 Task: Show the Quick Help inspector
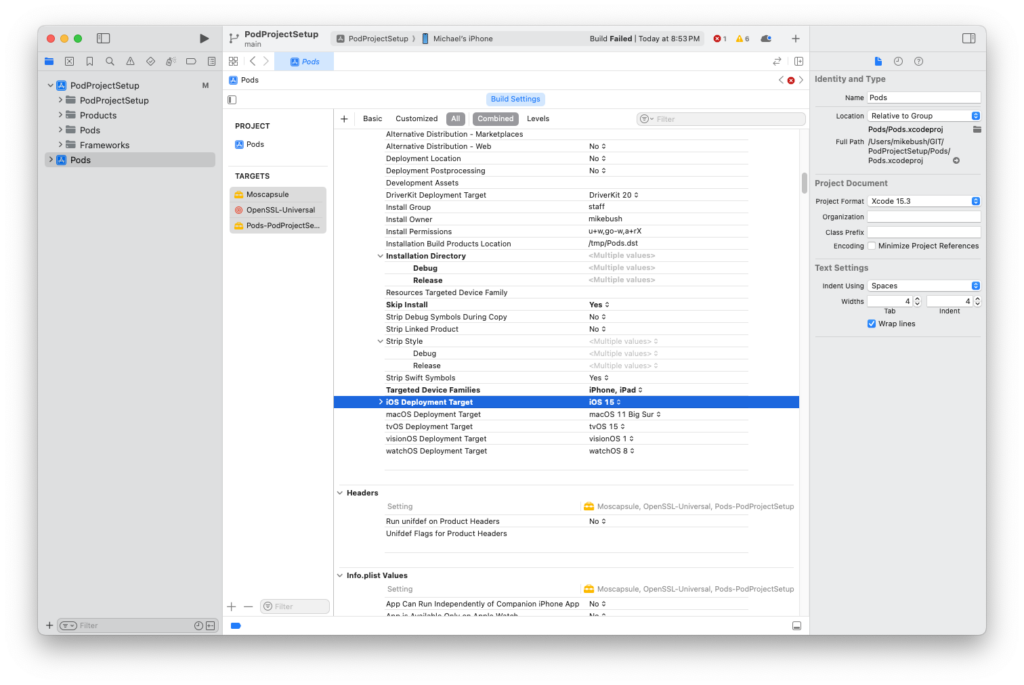(x=918, y=61)
